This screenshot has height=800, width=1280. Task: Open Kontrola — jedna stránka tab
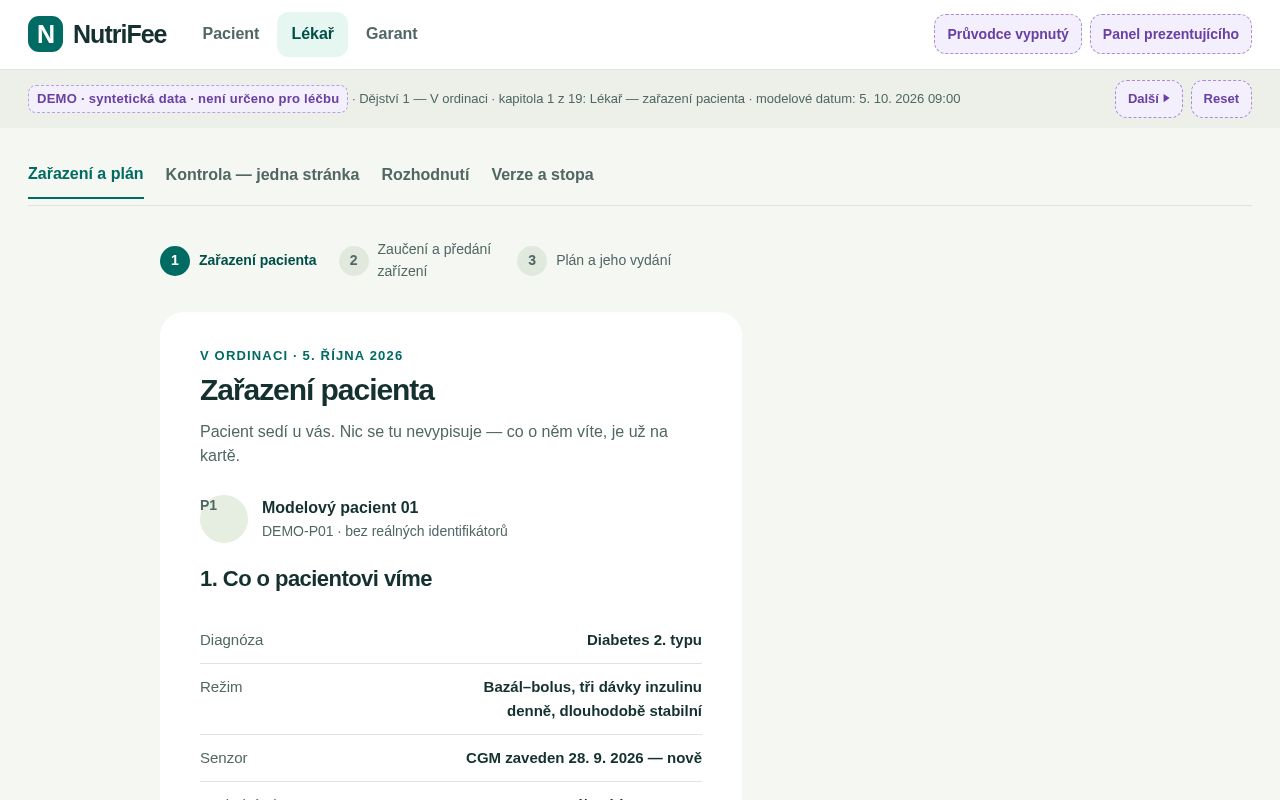click(x=262, y=174)
